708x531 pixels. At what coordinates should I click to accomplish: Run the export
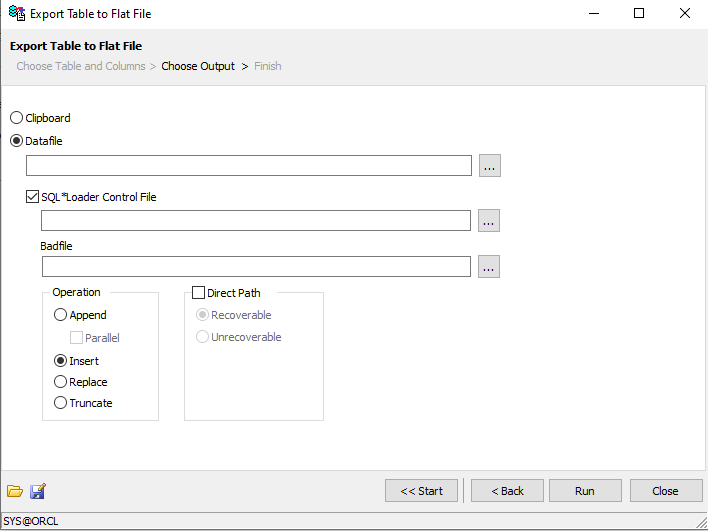585,491
